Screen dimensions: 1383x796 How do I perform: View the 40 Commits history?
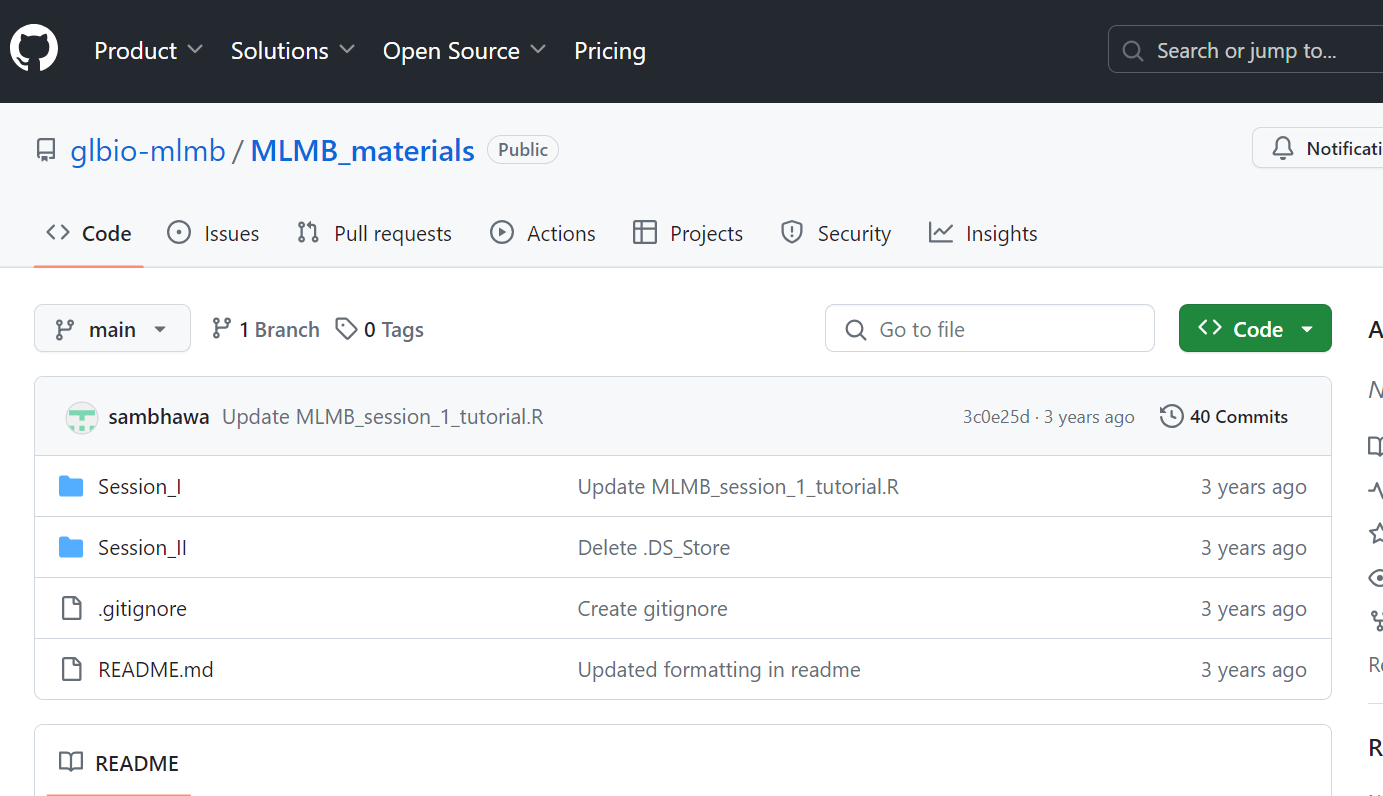click(x=1224, y=417)
